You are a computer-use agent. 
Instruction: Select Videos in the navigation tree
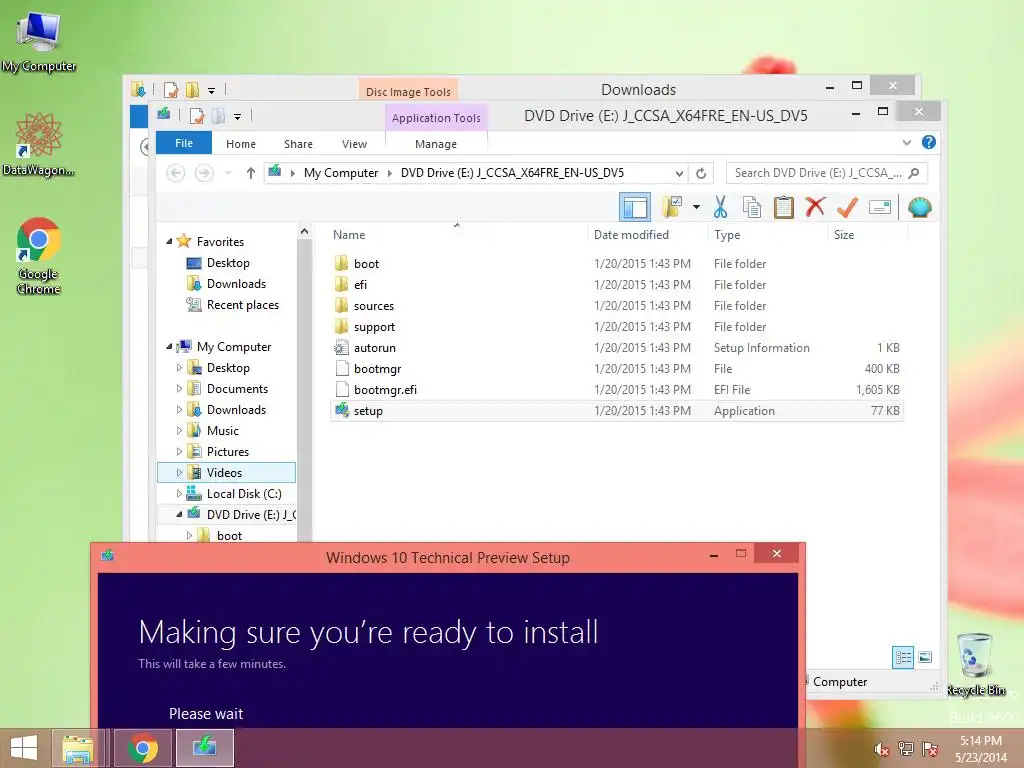(224, 473)
